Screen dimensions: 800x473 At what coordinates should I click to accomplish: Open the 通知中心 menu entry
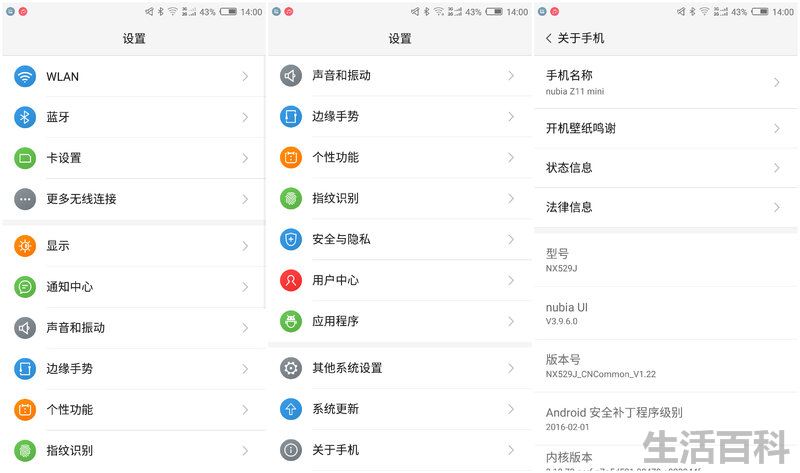coord(134,287)
